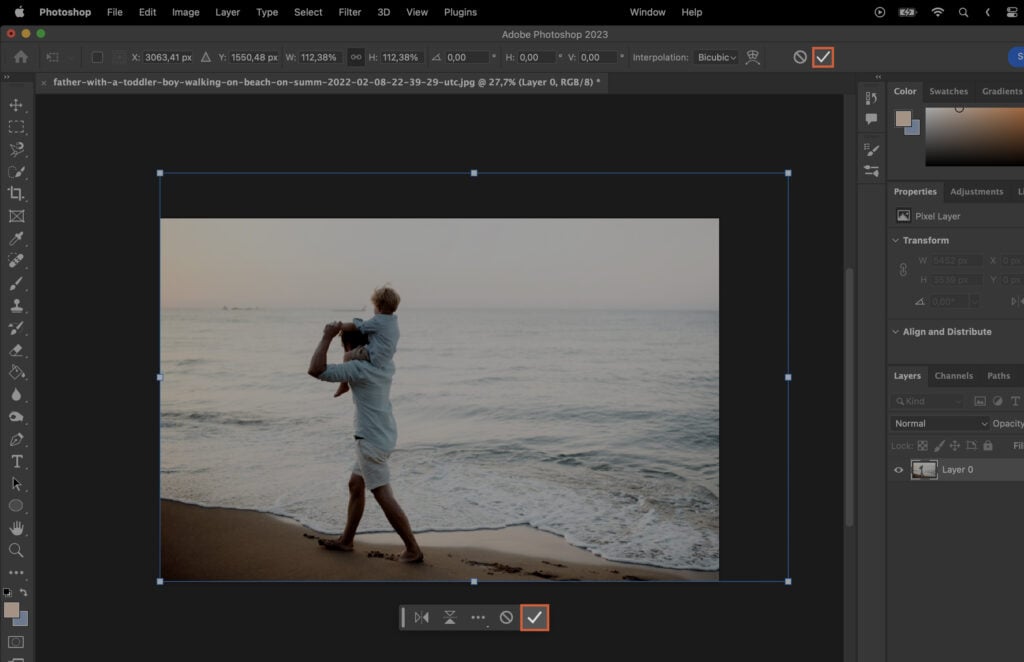Viewport: 1024px width, 662px height.
Task: Grab the Hand tool
Action: [x=16, y=527]
